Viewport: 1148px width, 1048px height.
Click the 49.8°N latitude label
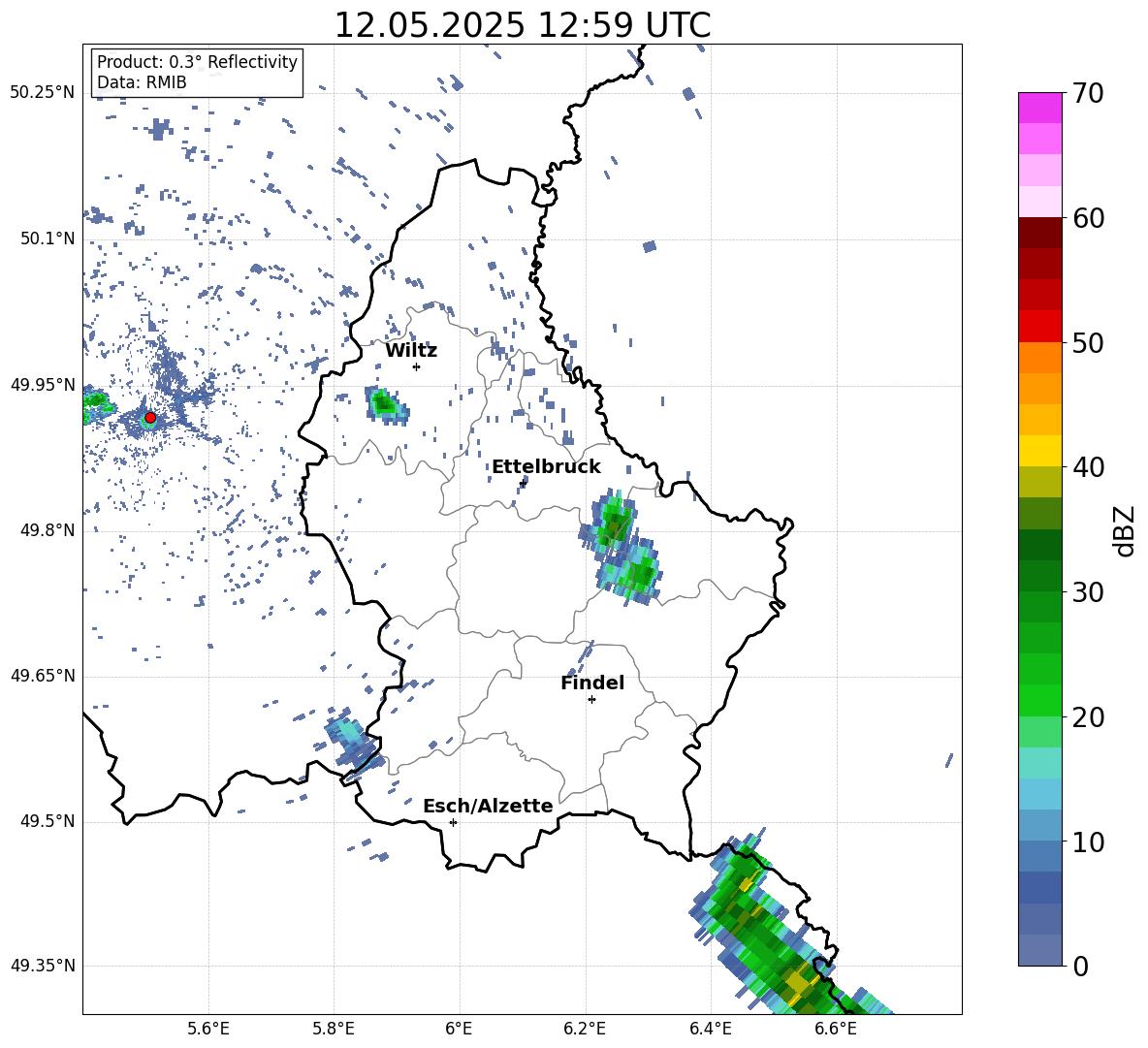(48, 530)
